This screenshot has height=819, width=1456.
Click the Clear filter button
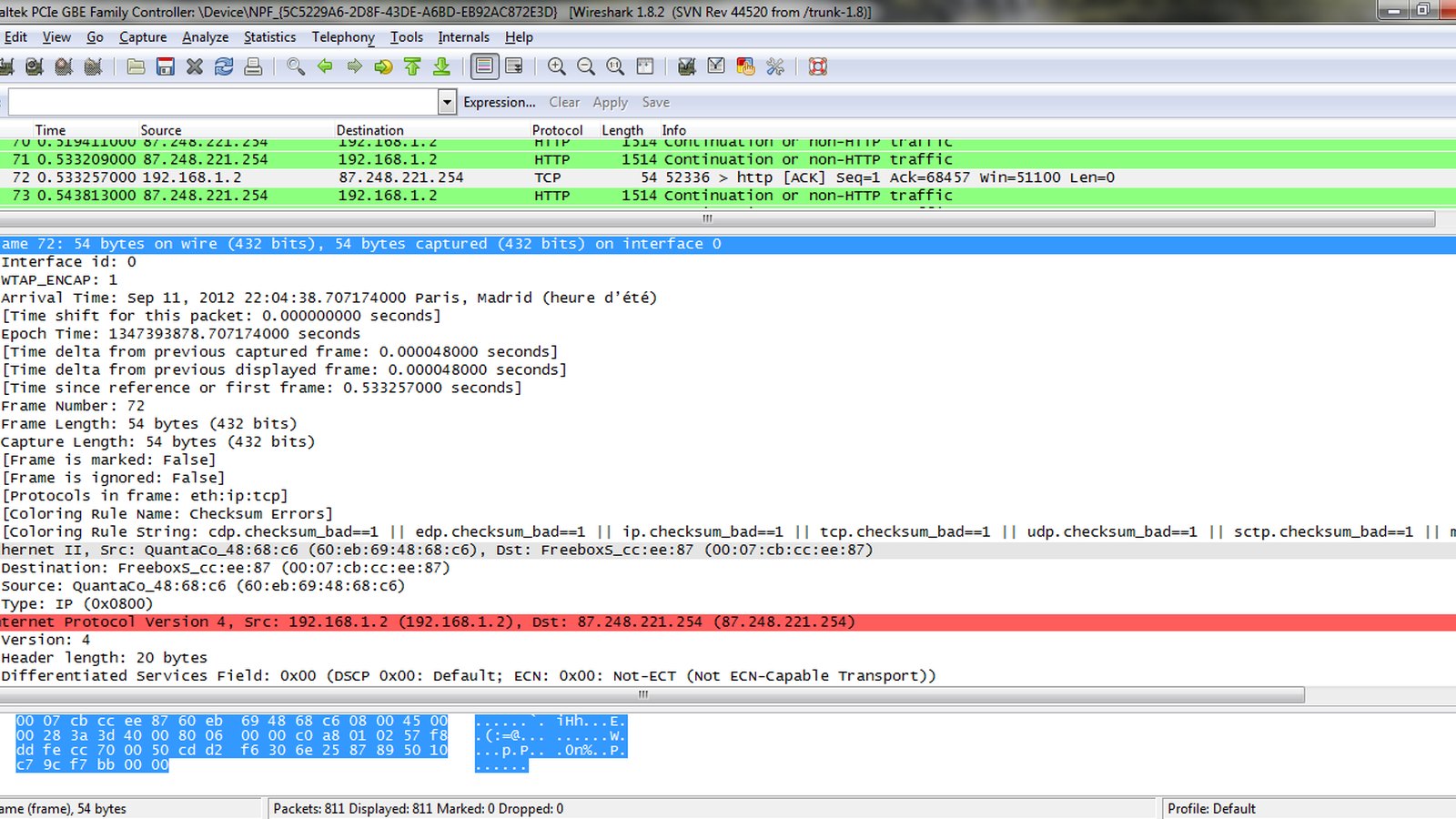click(564, 103)
